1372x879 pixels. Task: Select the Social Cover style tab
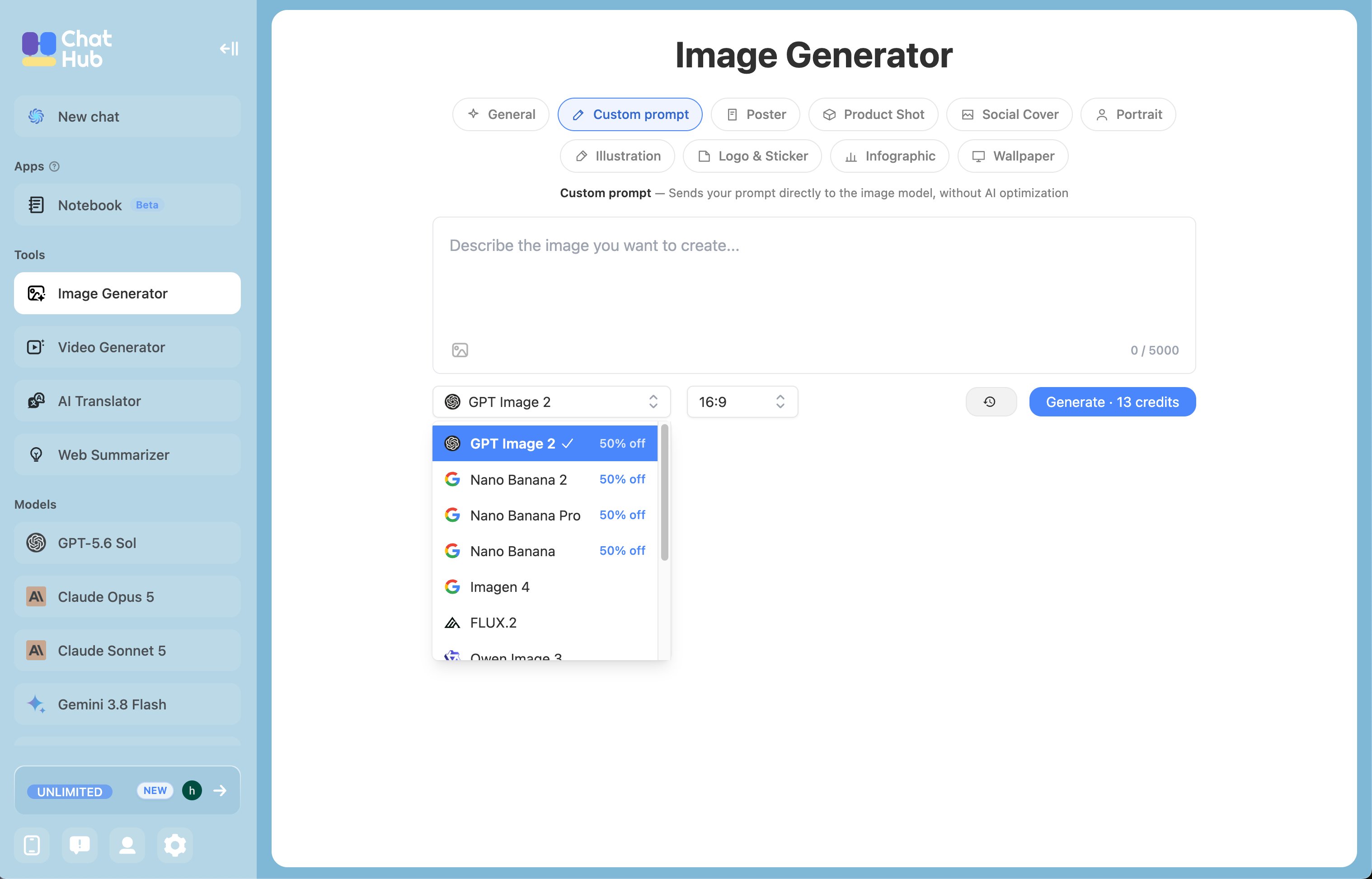point(1009,115)
